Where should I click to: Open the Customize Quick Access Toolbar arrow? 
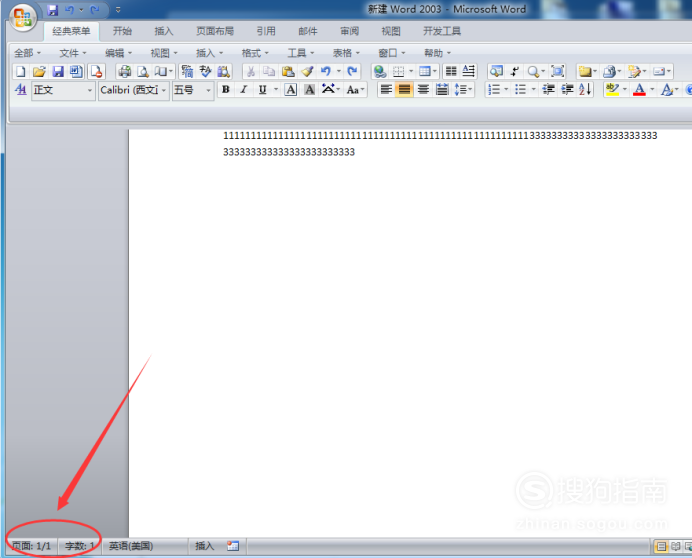tap(118, 10)
